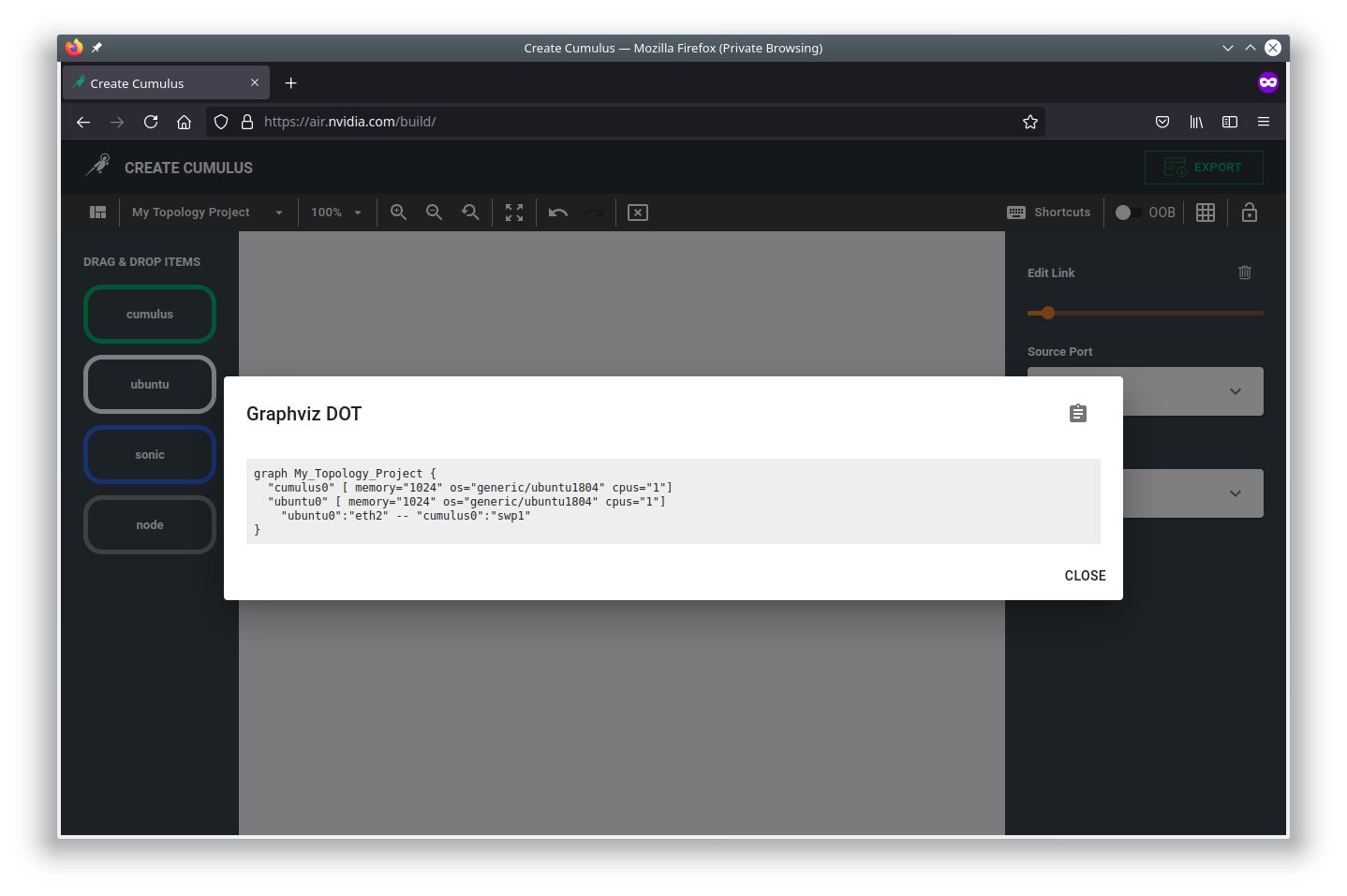The image size is (1347, 896).
Task: Click the "cumulus0" memory line in code
Action: pos(470,488)
